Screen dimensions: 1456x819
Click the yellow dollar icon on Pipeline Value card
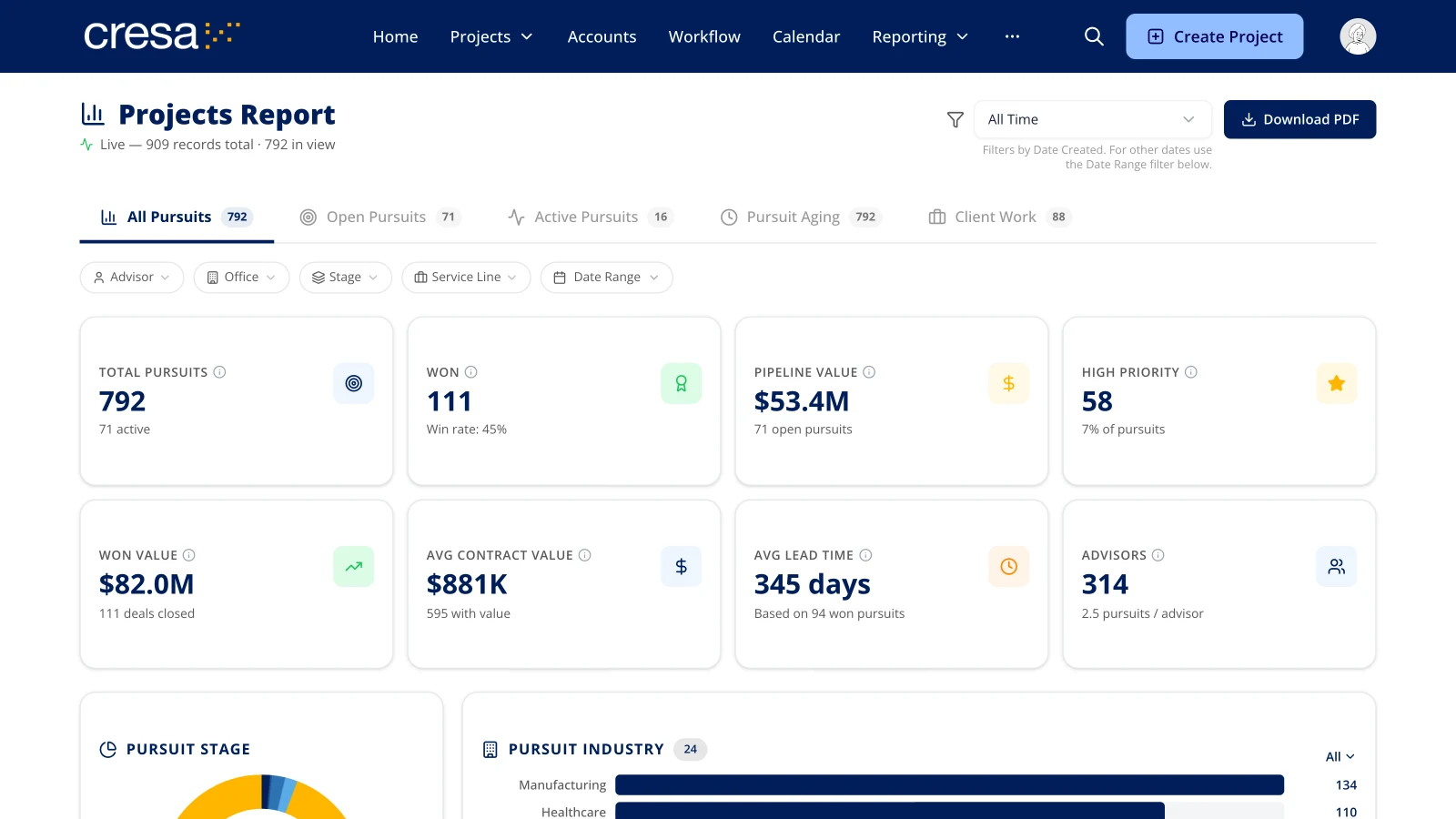click(1009, 384)
